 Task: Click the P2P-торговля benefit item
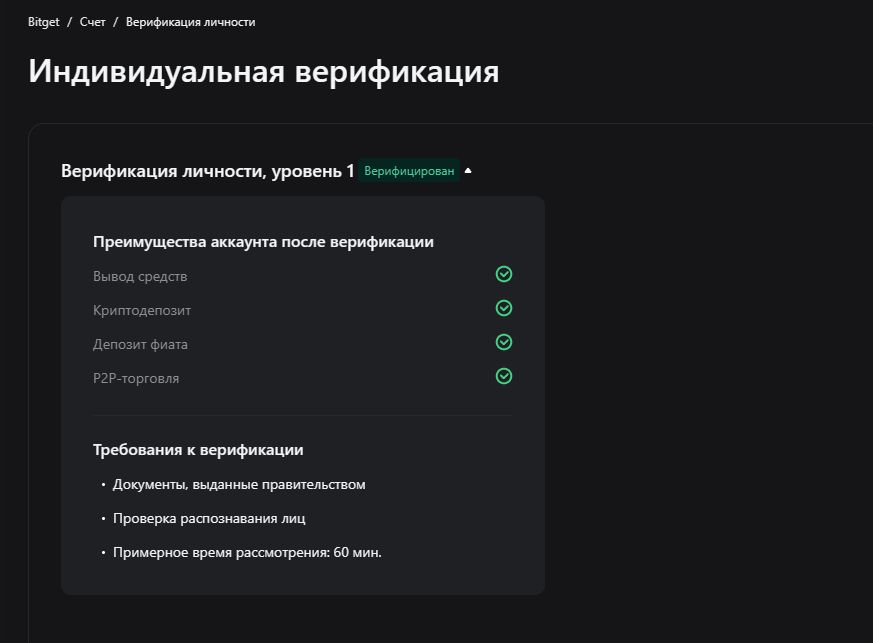[x=135, y=378]
